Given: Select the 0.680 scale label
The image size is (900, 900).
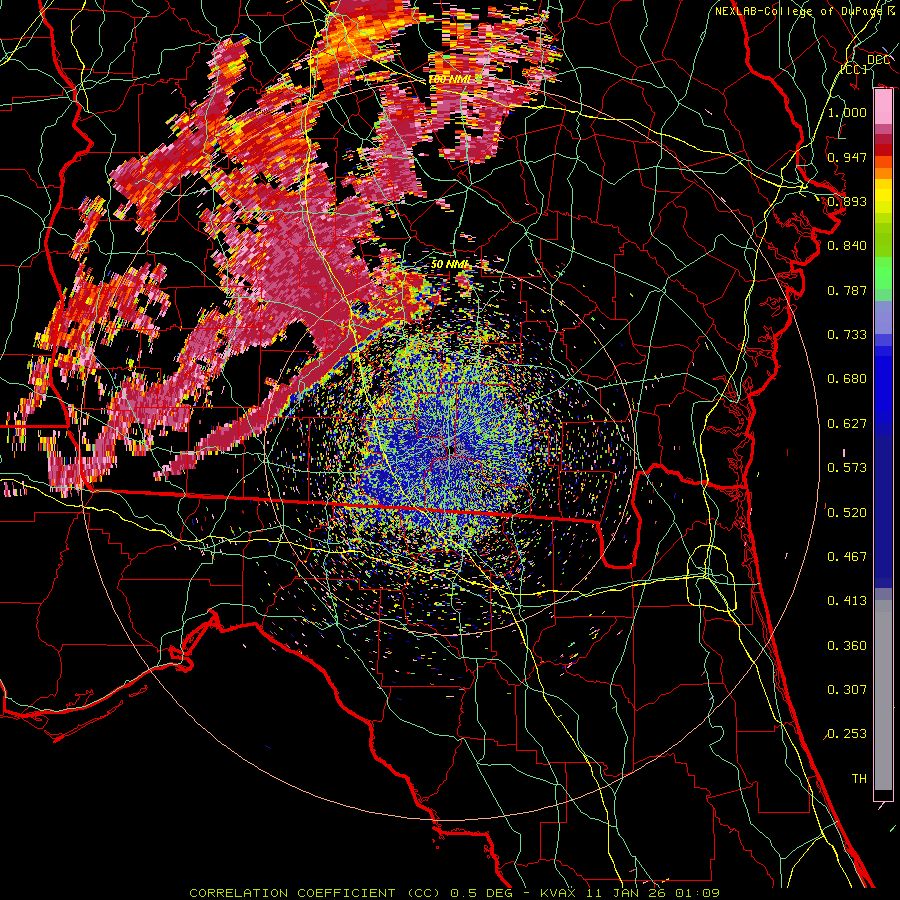Looking at the screenshot, I should 847,379.
